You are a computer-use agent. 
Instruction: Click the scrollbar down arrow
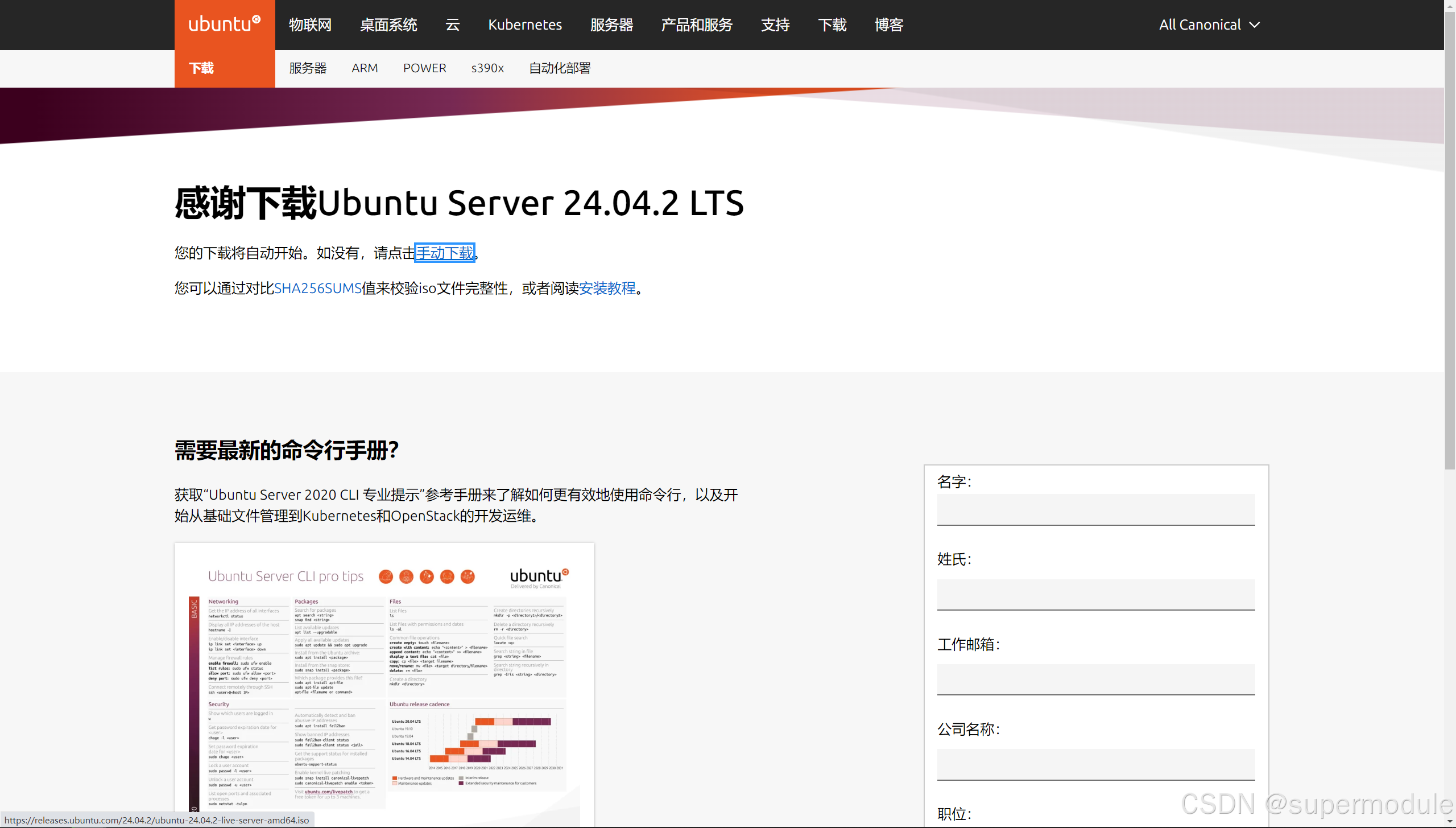(1450, 822)
